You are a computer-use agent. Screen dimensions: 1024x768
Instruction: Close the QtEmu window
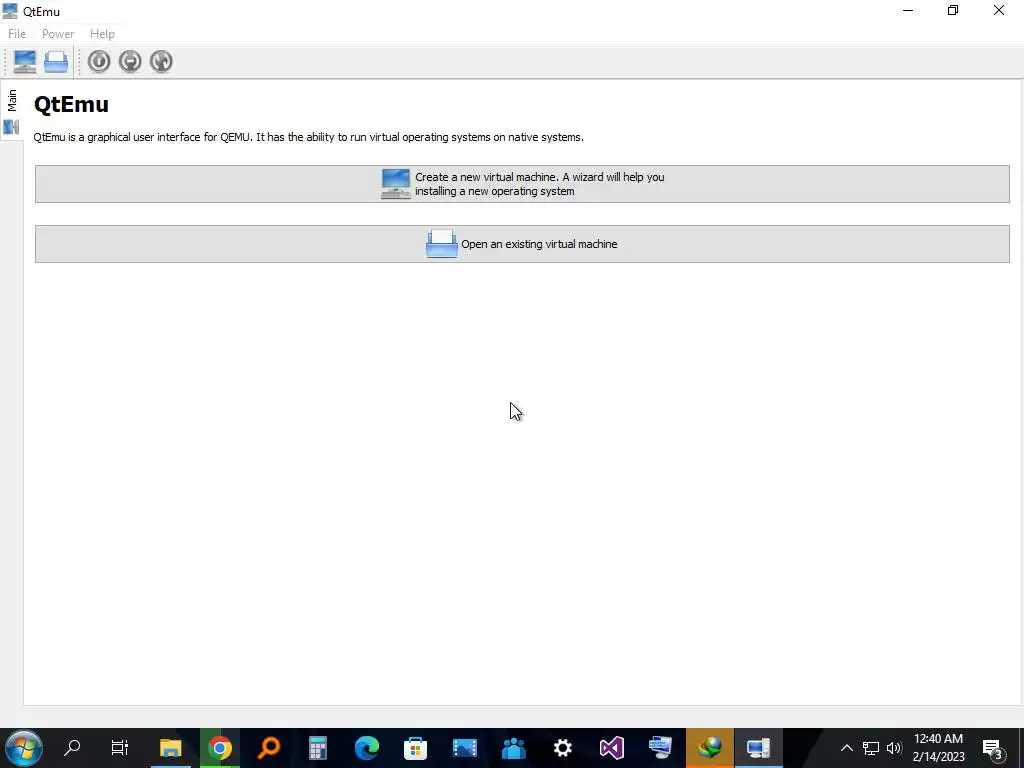999,10
